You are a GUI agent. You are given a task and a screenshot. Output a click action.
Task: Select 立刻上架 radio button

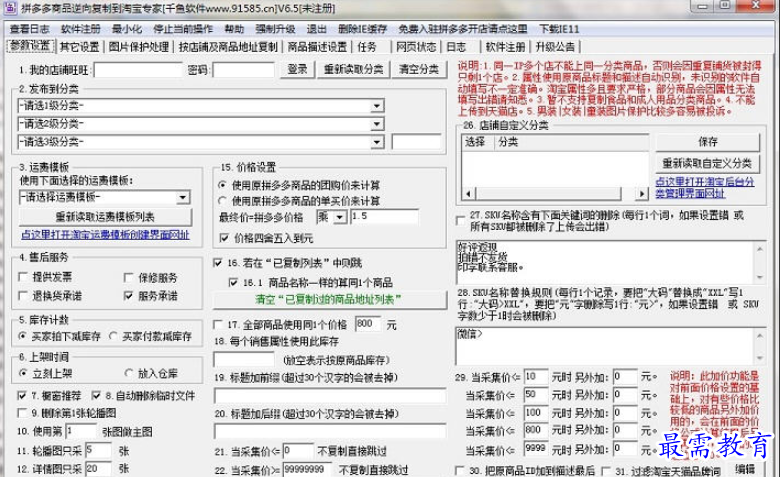point(23,373)
